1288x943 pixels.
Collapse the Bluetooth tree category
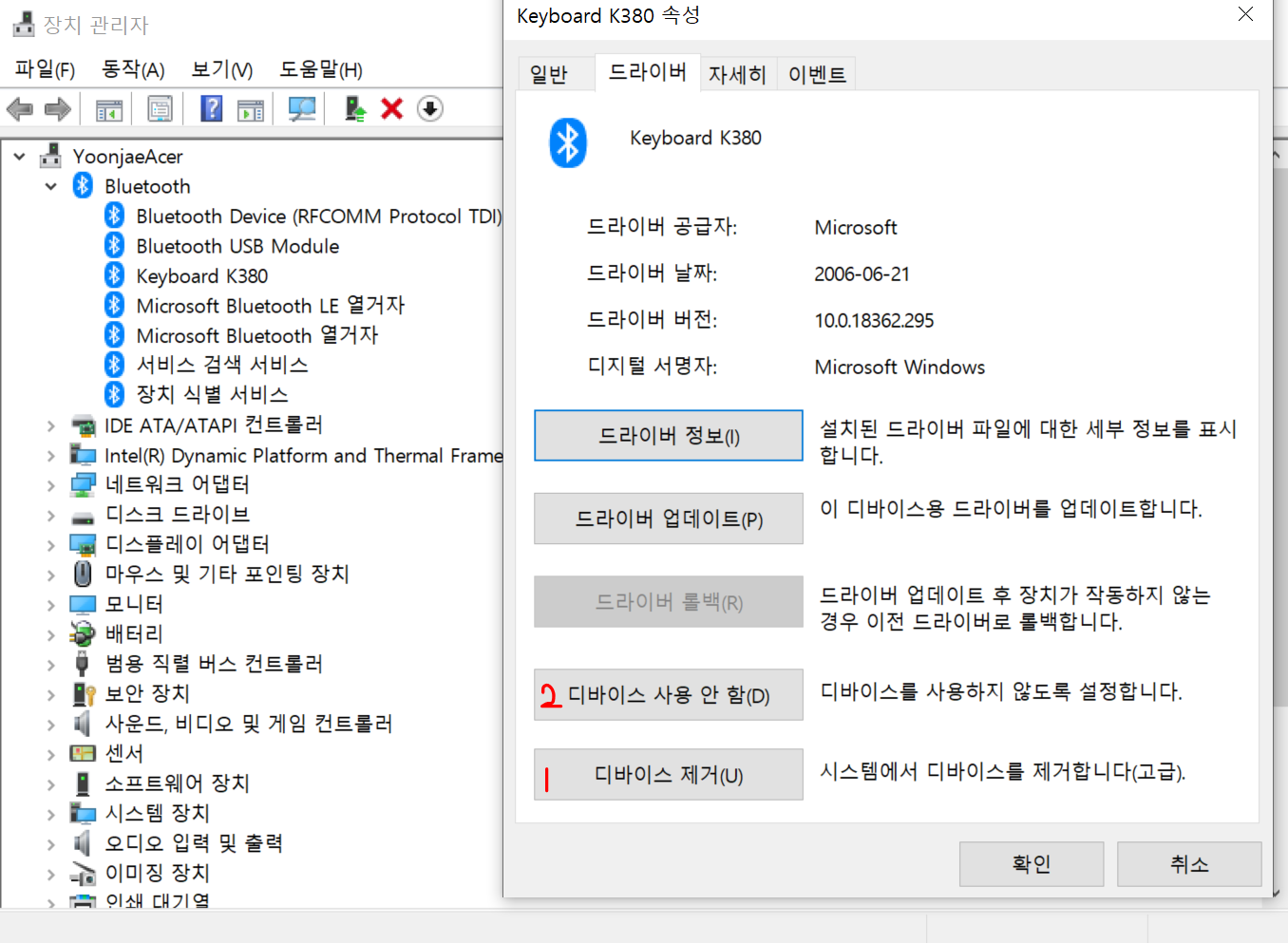pos(51,186)
